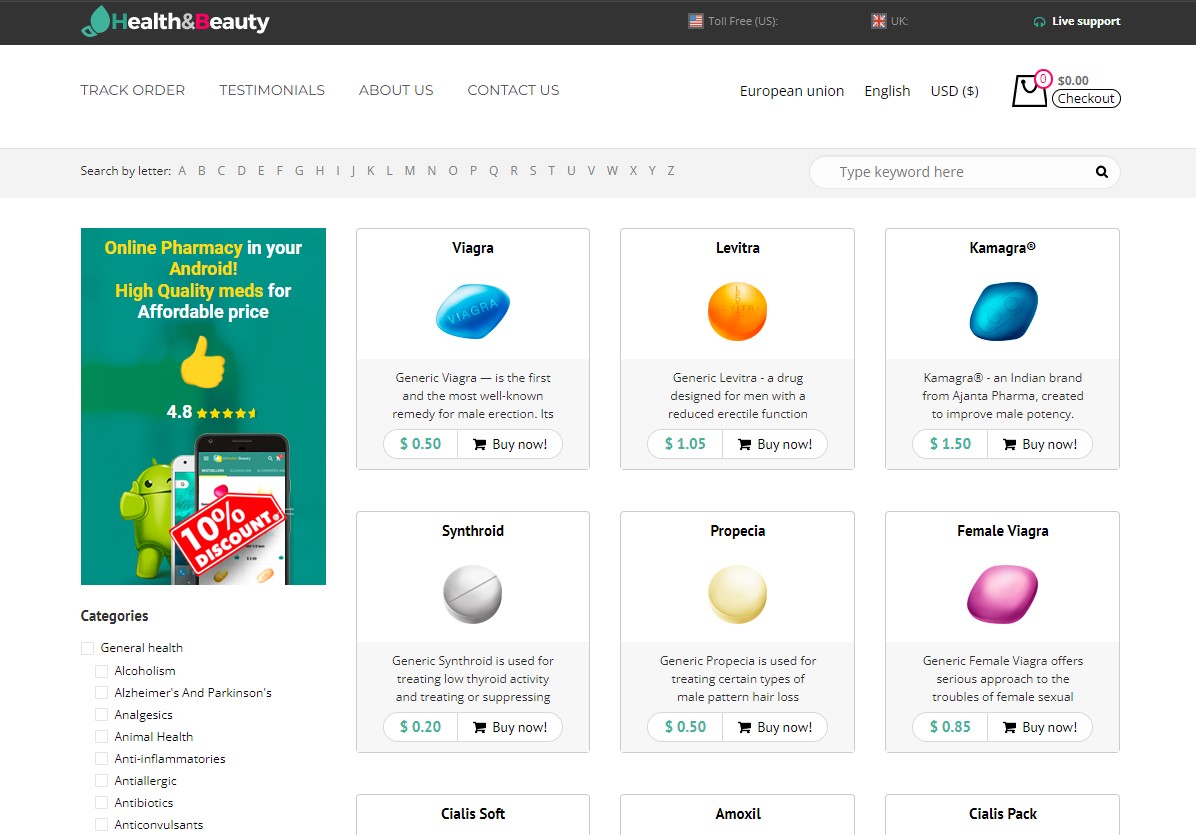Tick the Anti-inflammatories checkbox
The height and width of the screenshot is (835, 1196).
(x=101, y=759)
